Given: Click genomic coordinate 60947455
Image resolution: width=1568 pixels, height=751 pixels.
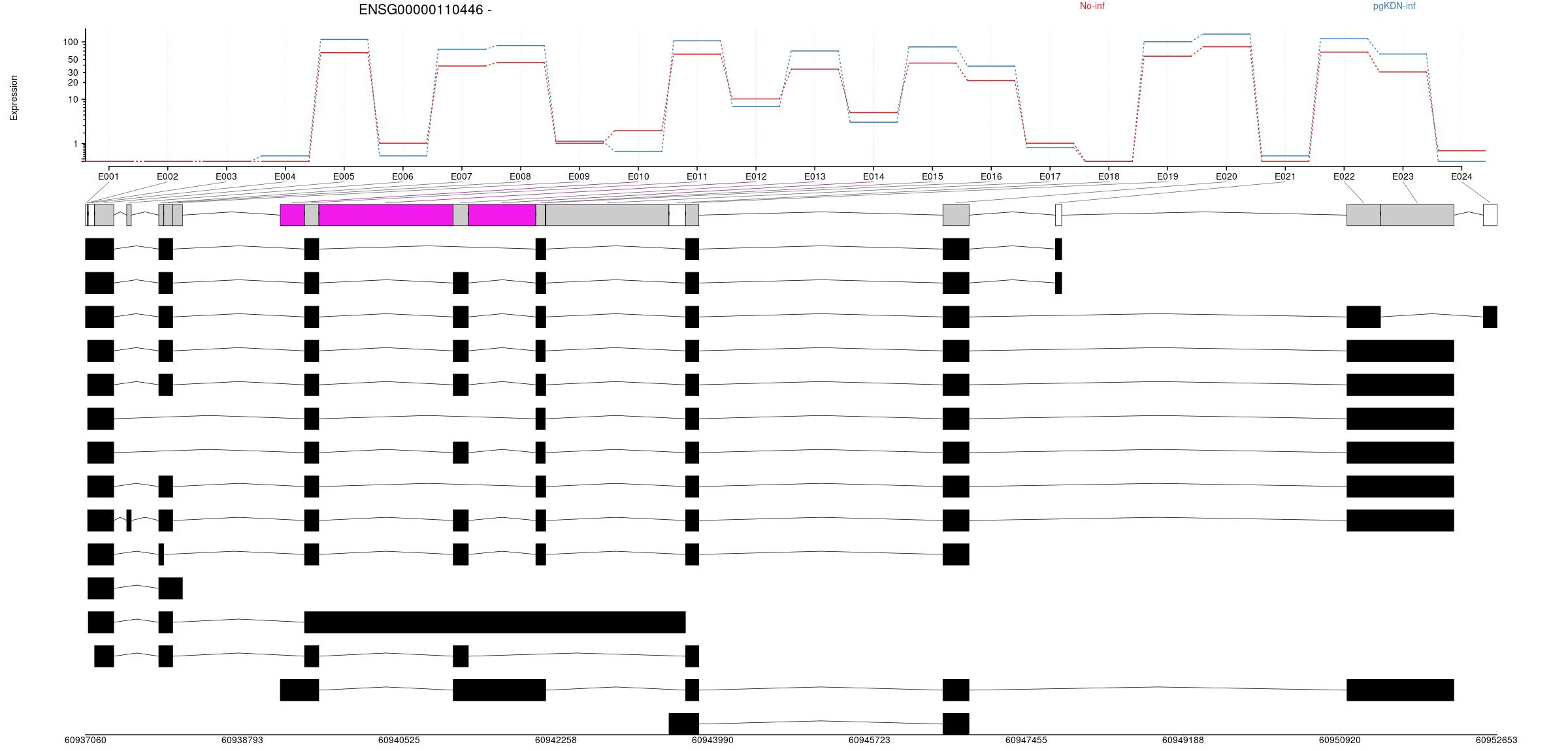Looking at the screenshot, I should [1026, 740].
